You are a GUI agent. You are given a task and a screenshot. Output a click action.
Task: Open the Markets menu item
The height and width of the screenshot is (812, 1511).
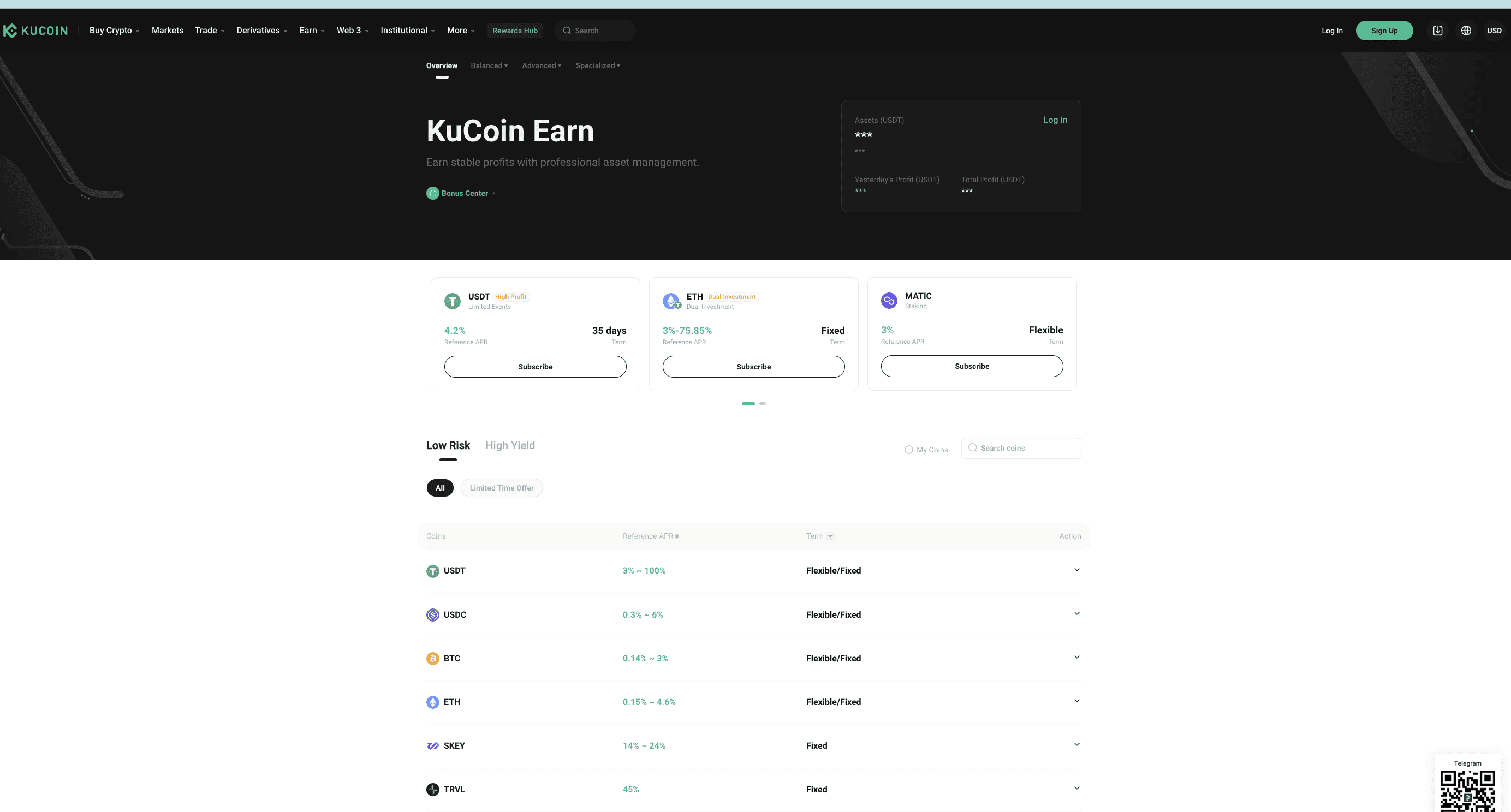tap(167, 31)
